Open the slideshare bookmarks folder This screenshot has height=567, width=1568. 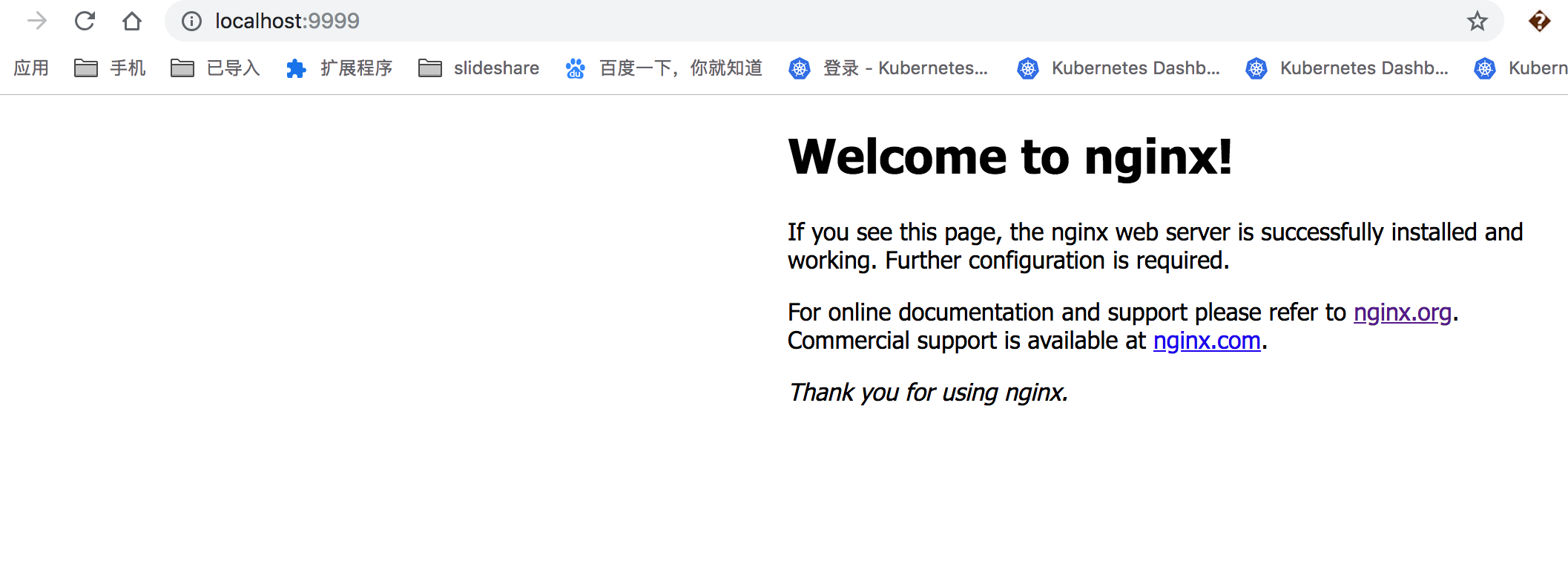(x=478, y=68)
